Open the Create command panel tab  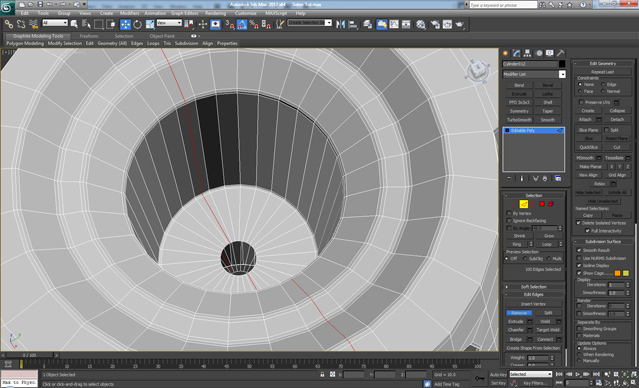[x=506, y=53]
